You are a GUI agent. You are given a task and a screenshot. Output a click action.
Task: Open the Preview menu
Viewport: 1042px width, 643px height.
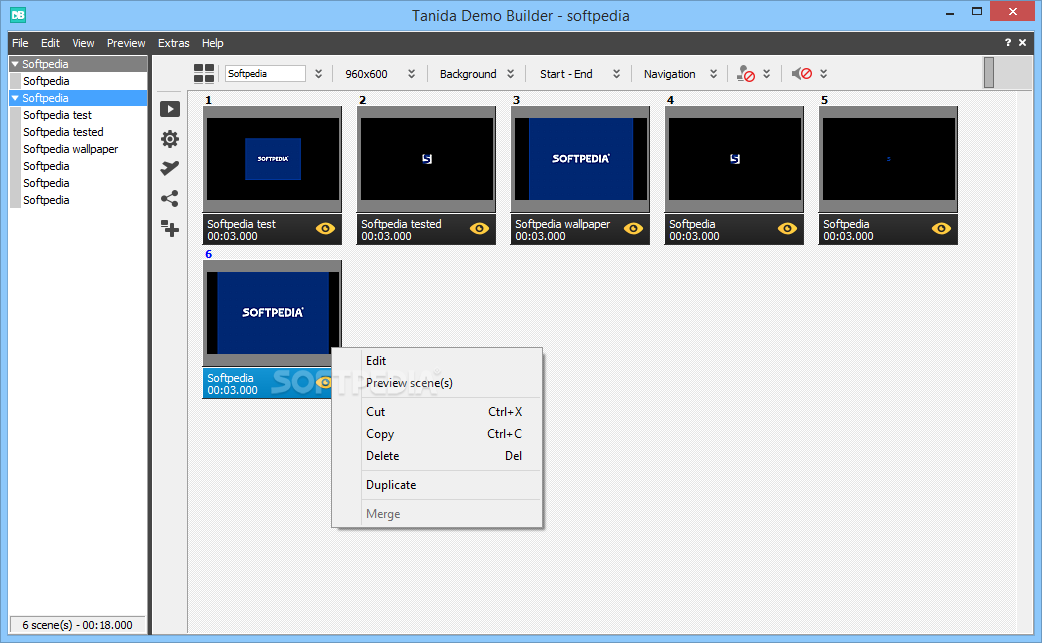(126, 43)
